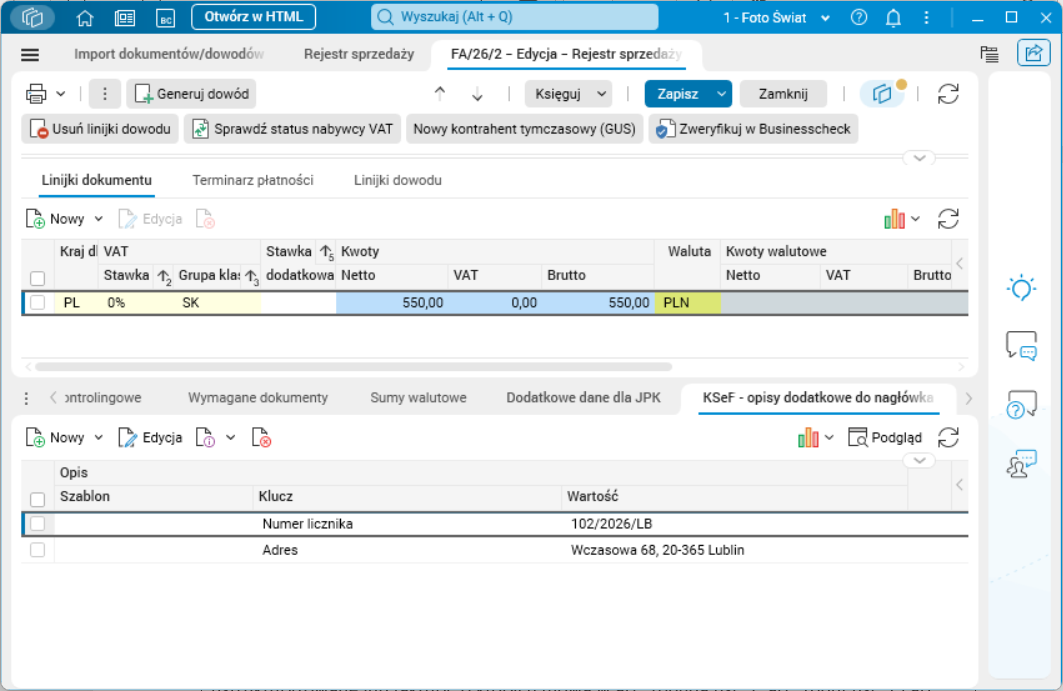
Task: Open the lightbulb hints sidebar icon
Action: click(1021, 288)
